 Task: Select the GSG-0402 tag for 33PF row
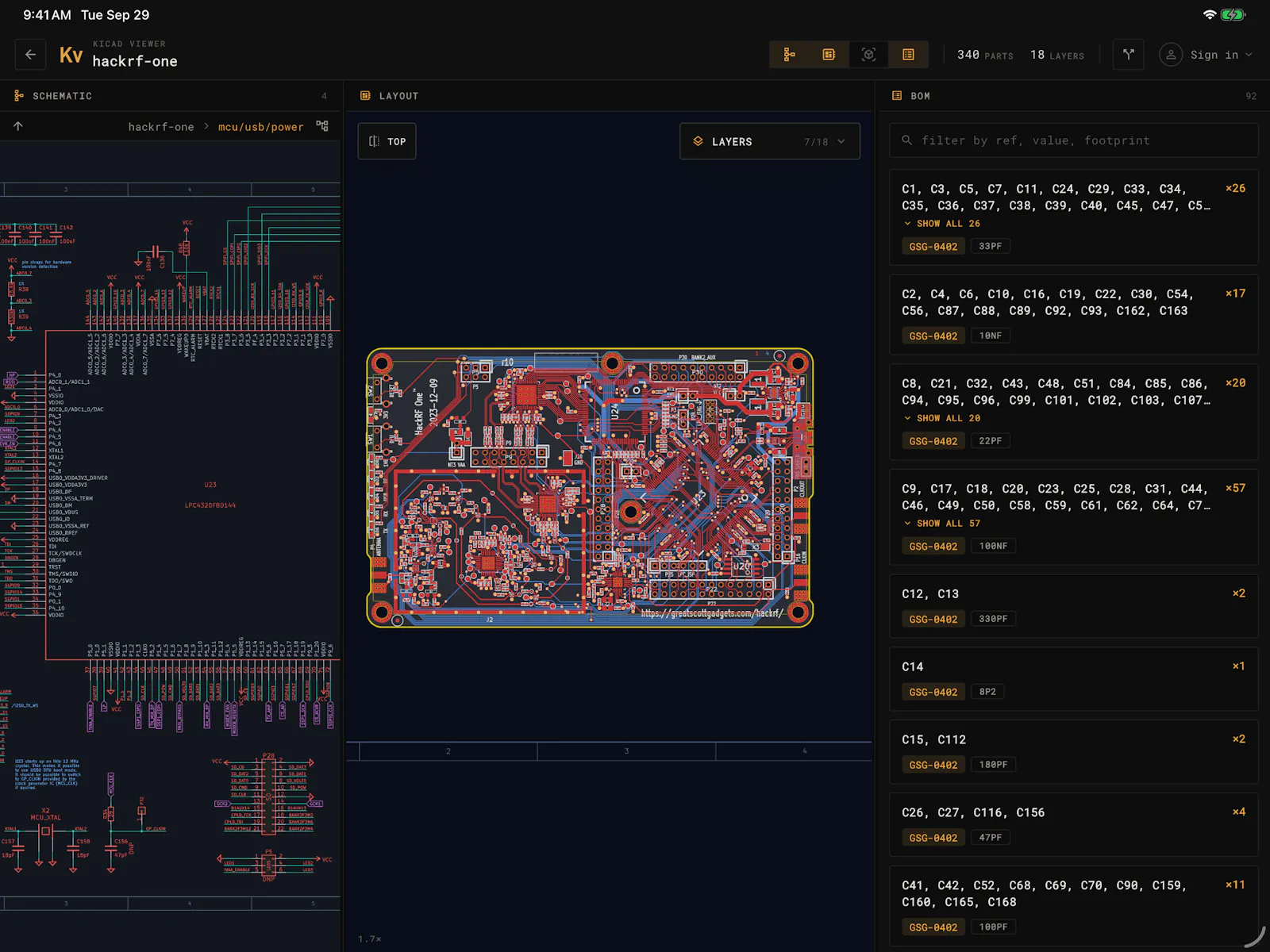tap(933, 247)
